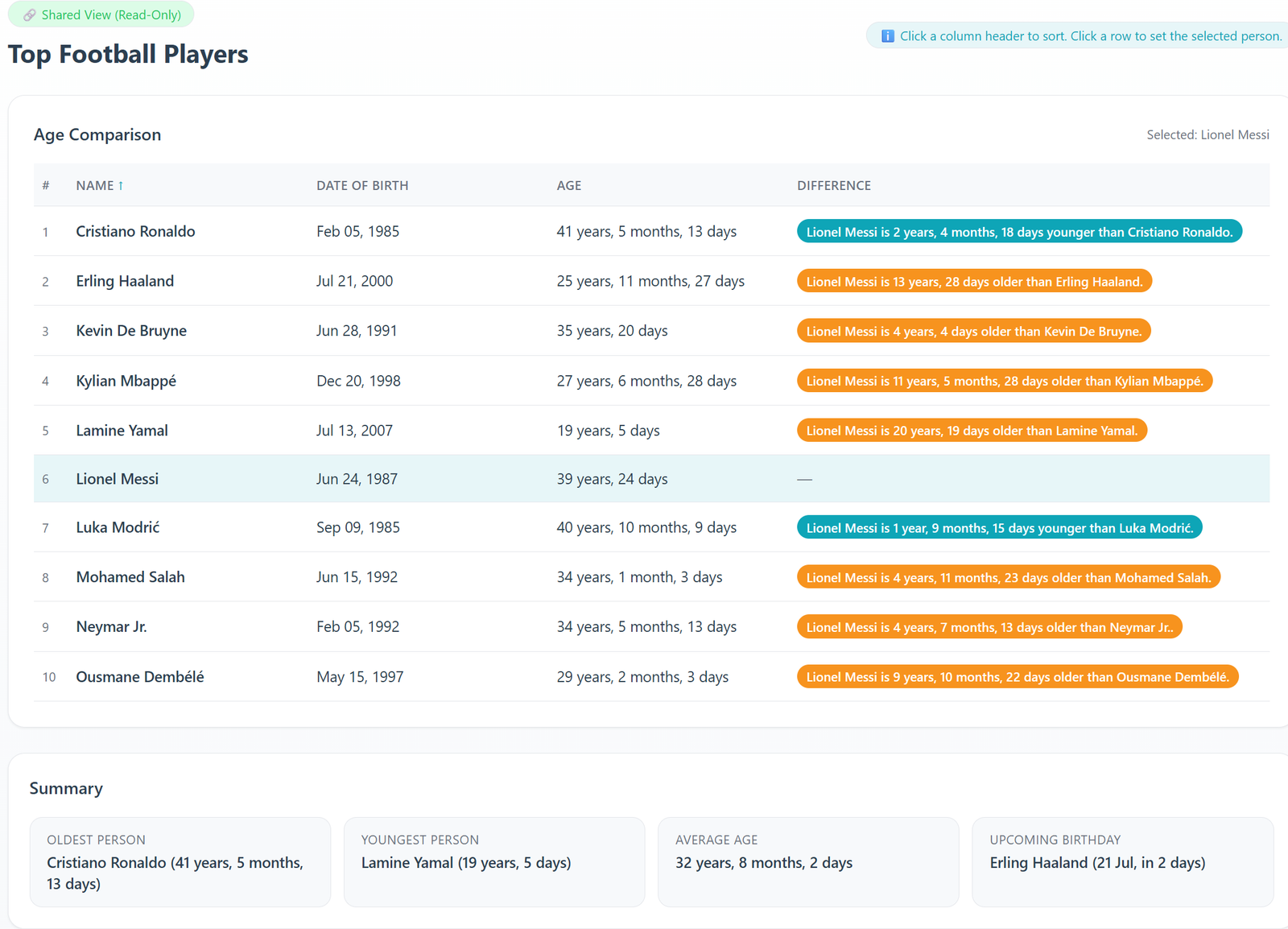Viewport: 1288px width, 929px height.
Task: Click the sort arrow beside NAME header
Action: point(121,186)
